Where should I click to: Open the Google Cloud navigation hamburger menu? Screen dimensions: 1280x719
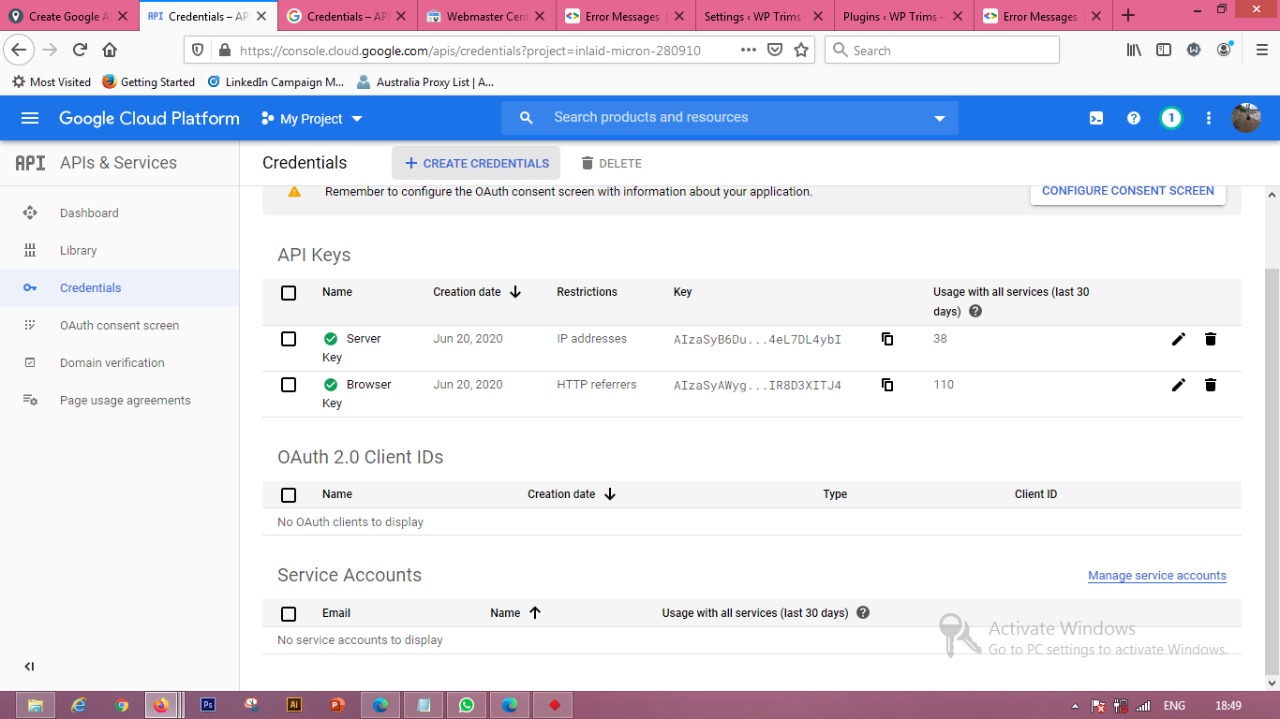pyautogui.click(x=30, y=118)
